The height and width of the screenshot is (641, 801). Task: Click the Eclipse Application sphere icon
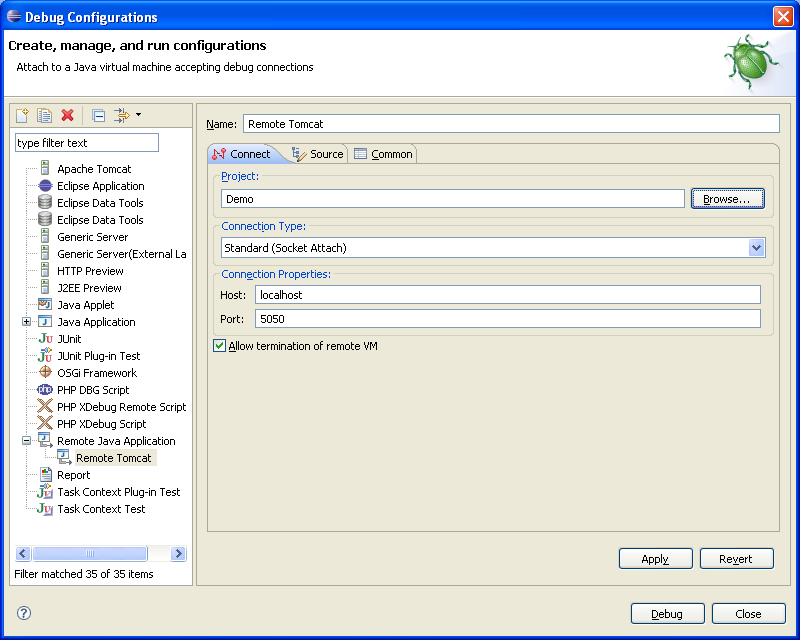coord(45,185)
